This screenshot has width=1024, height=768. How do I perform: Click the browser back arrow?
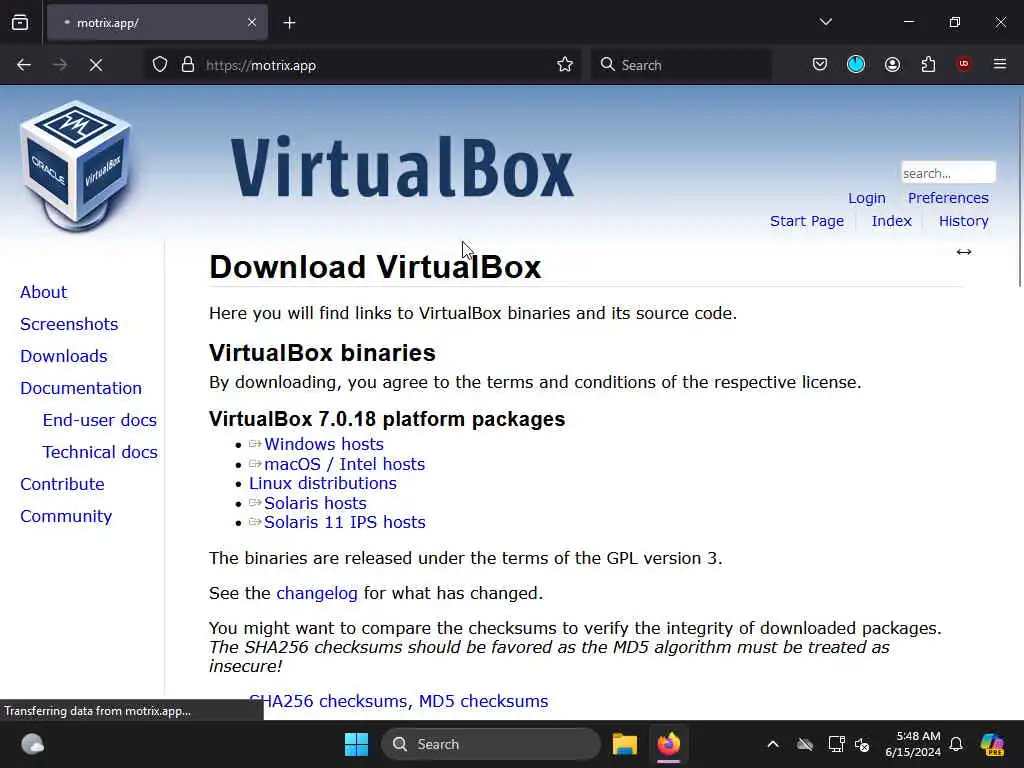(x=24, y=65)
